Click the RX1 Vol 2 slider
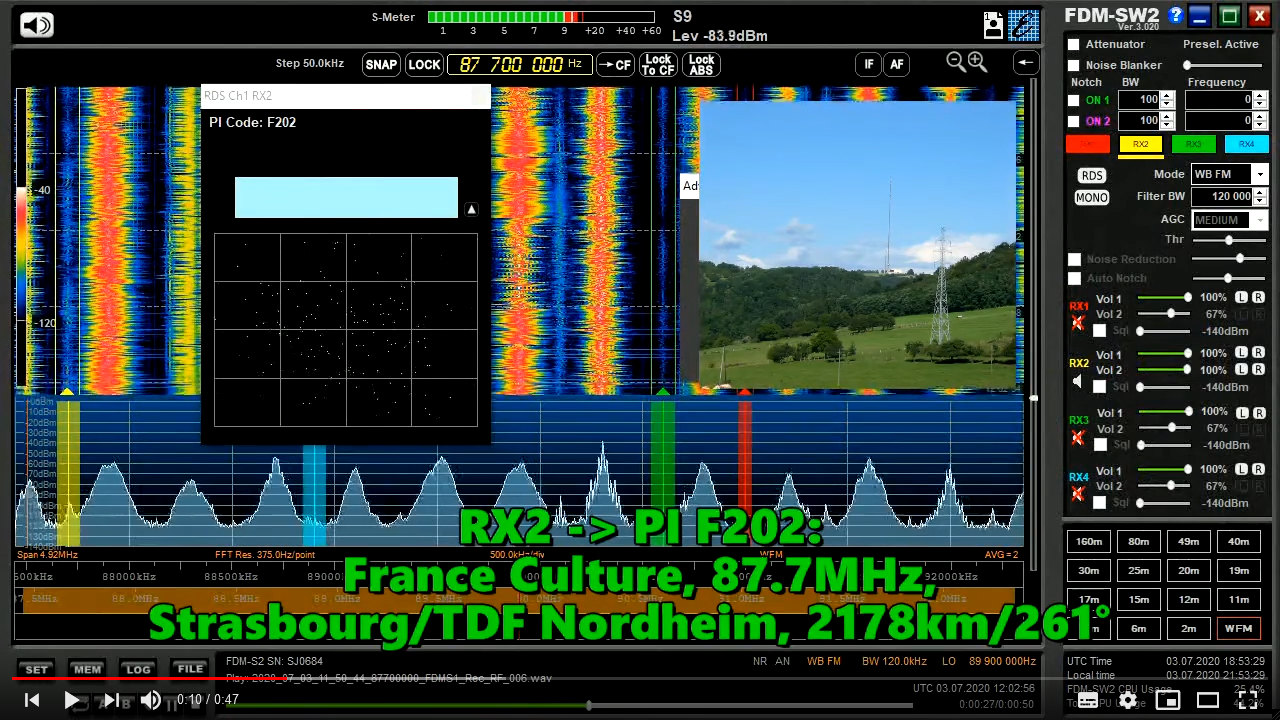This screenshot has height=720, width=1280. point(1163,314)
